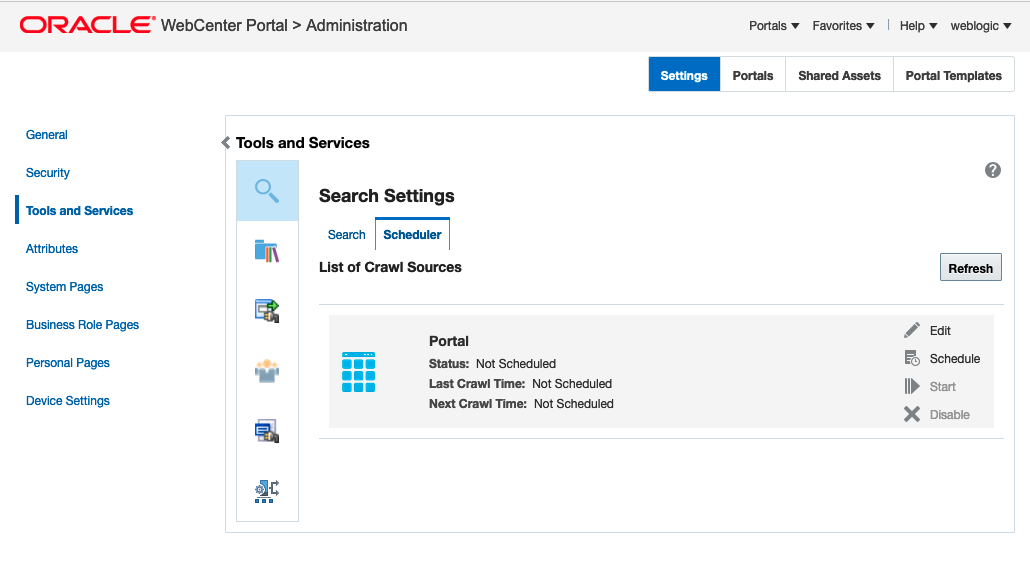The height and width of the screenshot is (586, 1030).
Task: Open the portal server connection tool icon
Action: pyautogui.click(x=267, y=311)
